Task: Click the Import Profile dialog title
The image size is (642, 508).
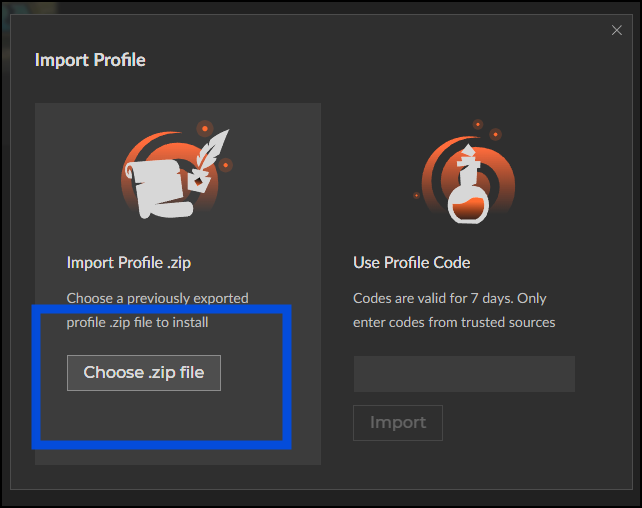Action: click(x=90, y=60)
